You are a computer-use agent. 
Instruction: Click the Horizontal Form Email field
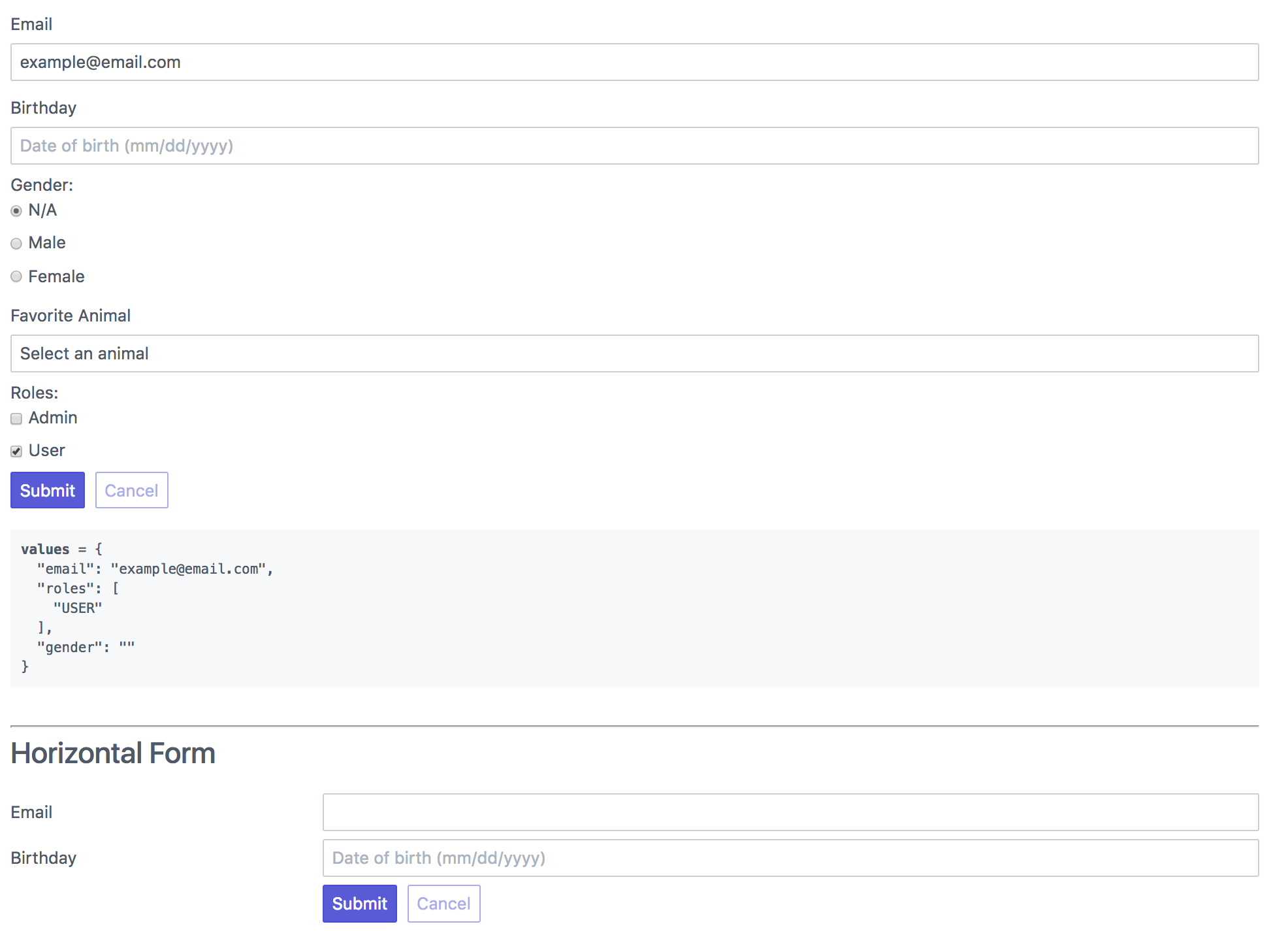790,812
